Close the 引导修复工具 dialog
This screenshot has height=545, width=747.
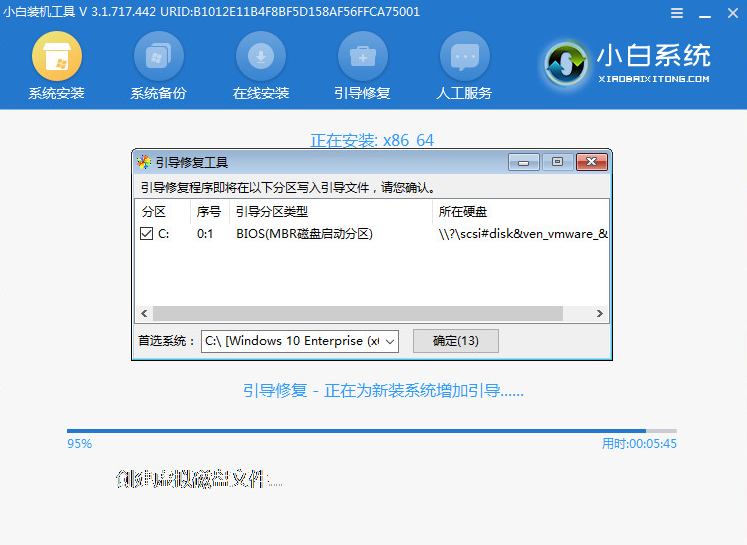point(592,162)
